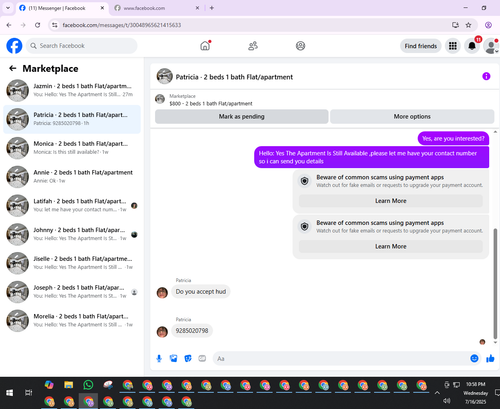Click the Find friends button
500x409 pixels.
[421, 46]
